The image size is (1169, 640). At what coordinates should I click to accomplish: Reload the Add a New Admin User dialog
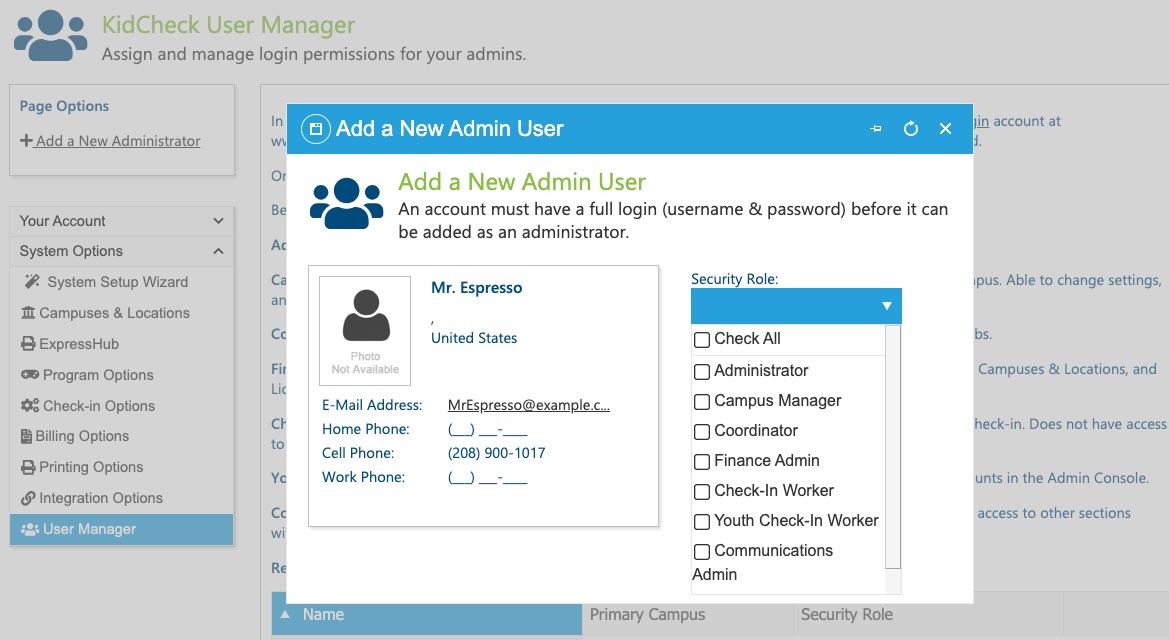point(910,128)
